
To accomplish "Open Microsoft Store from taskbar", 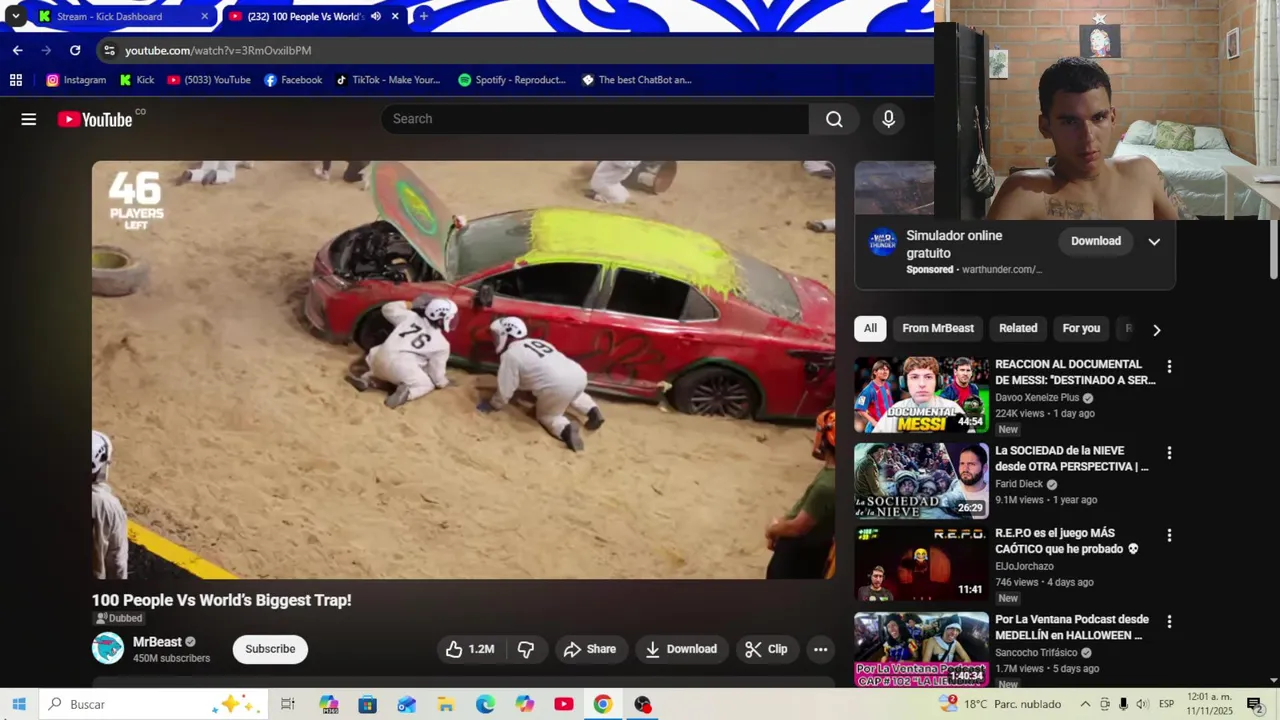I will [x=368, y=704].
